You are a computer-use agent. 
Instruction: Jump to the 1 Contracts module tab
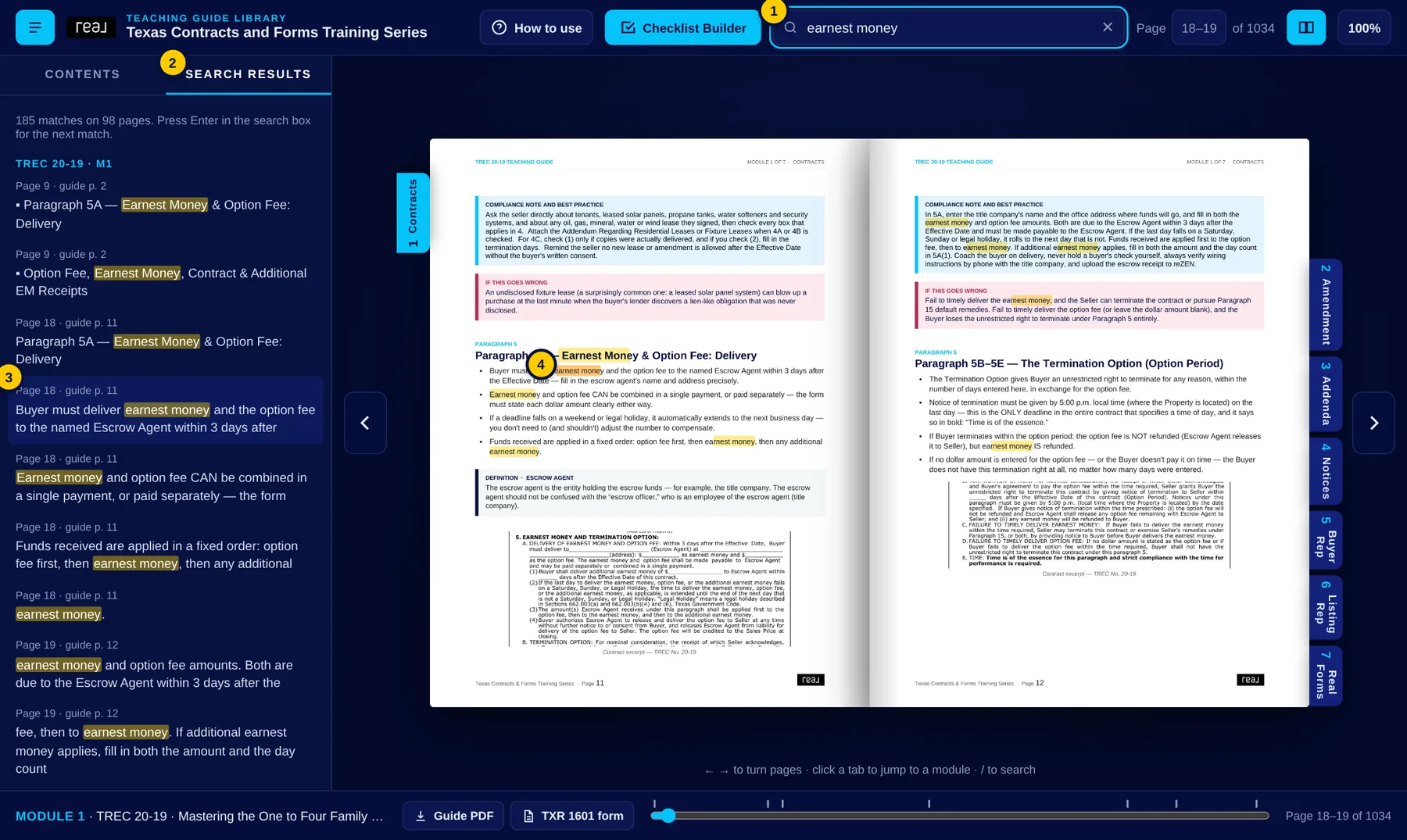(x=413, y=213)
